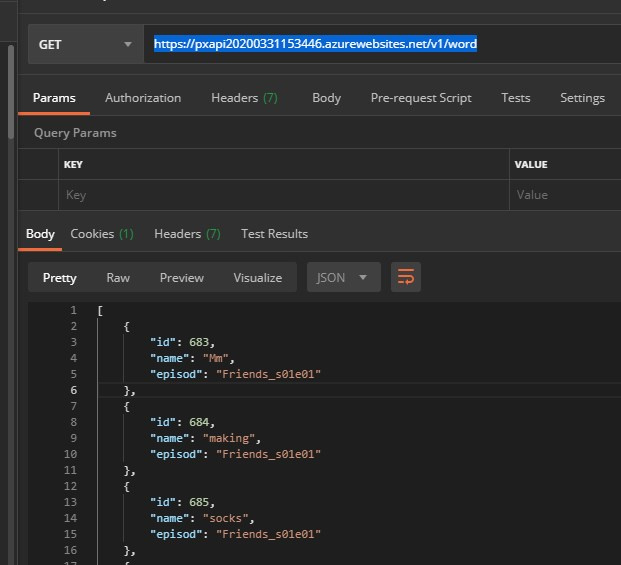Open the GET method dropdown

click(x=86, y=44)
